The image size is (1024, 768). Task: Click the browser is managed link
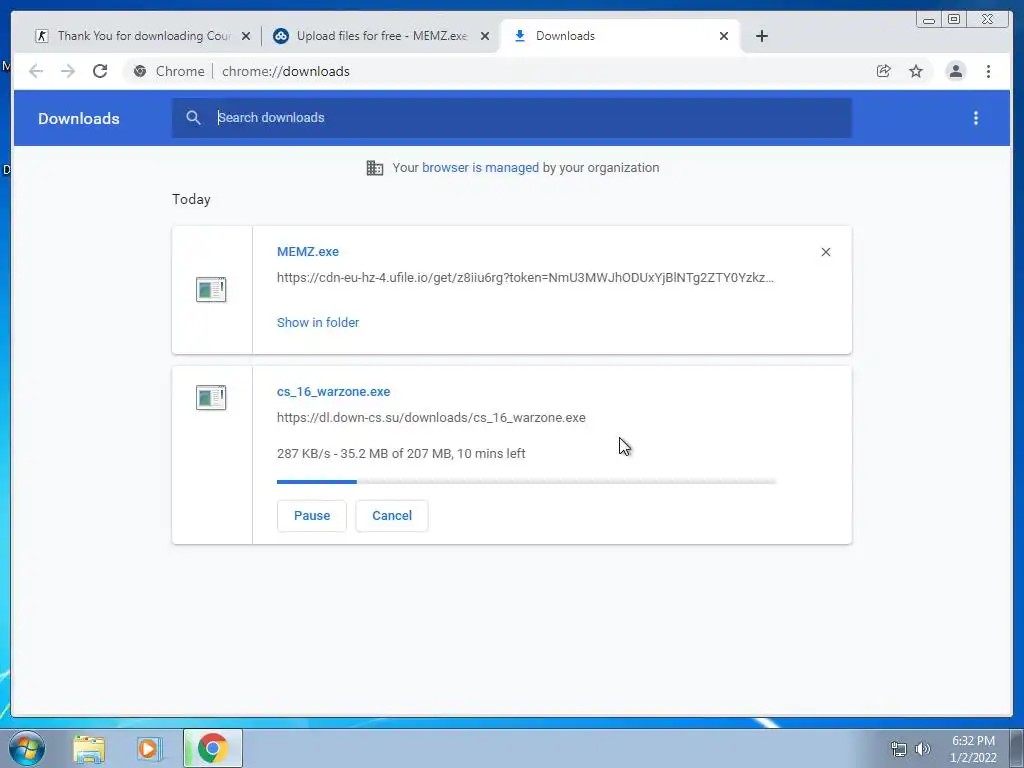pyautogui.click(x=480, y=168)
